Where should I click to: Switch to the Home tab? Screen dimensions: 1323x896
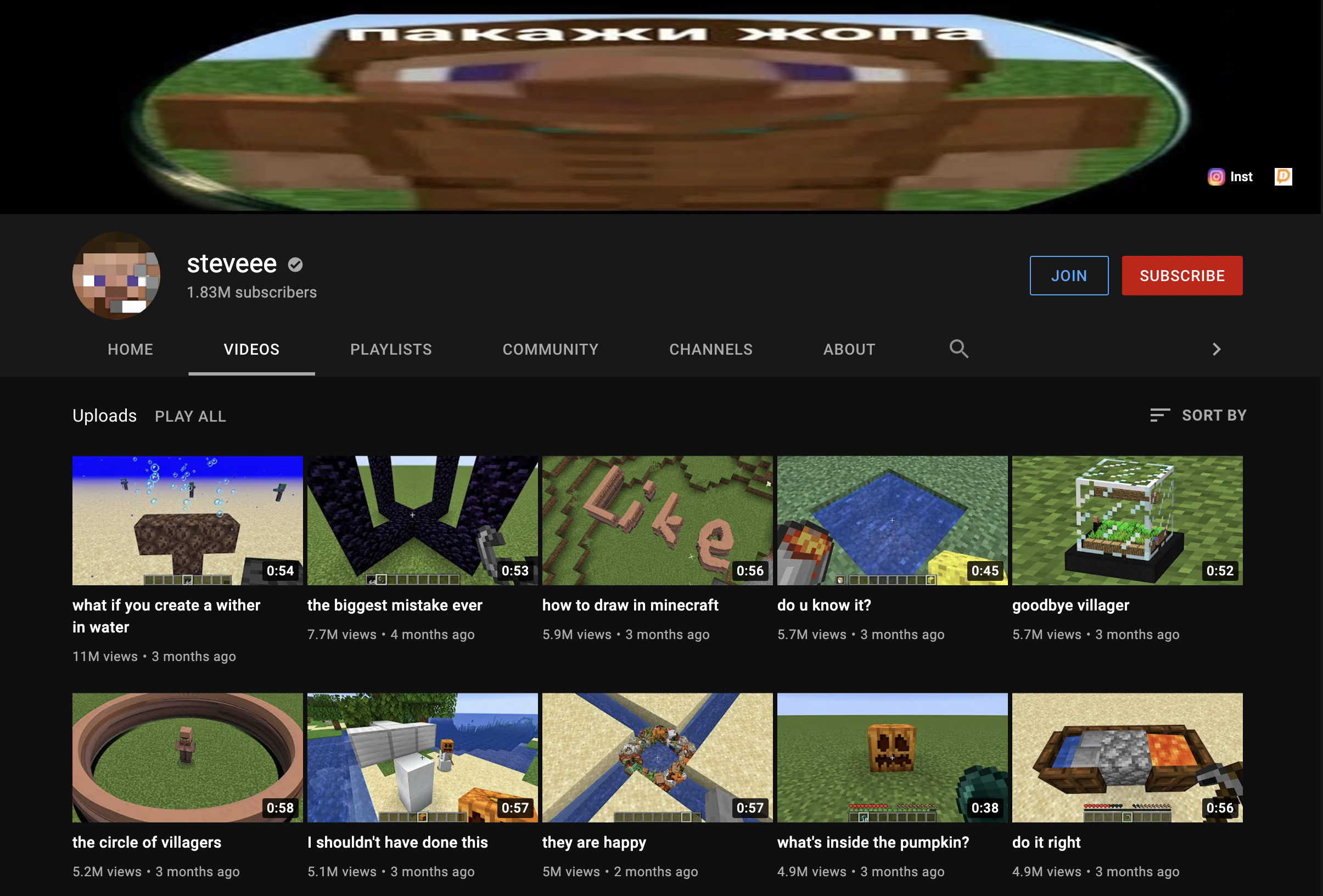click(x=130, y=350)
